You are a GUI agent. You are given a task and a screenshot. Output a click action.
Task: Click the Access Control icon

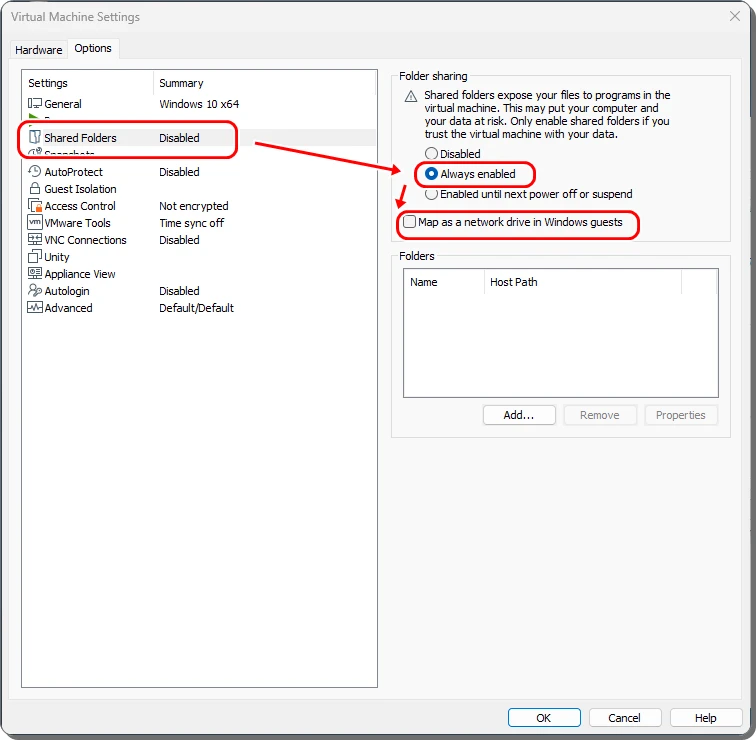(x=35, y=206)
